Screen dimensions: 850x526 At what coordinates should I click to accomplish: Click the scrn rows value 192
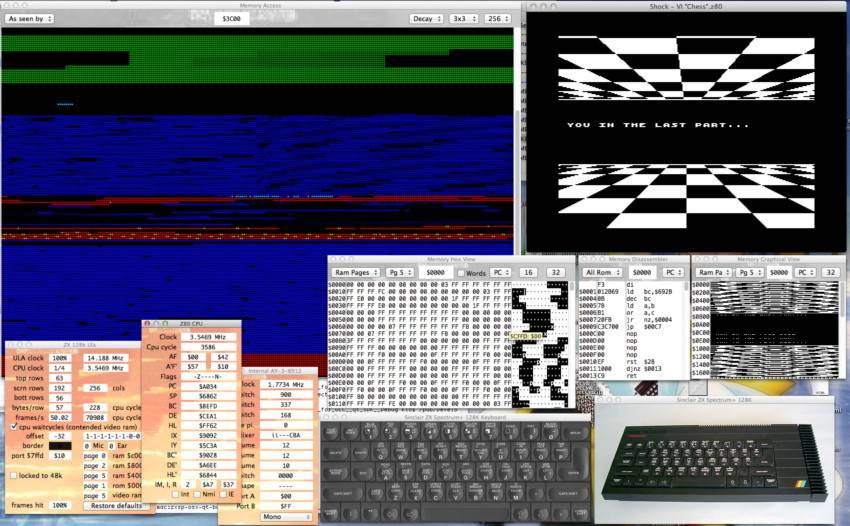pyautogui.click(x=60, y=388)
